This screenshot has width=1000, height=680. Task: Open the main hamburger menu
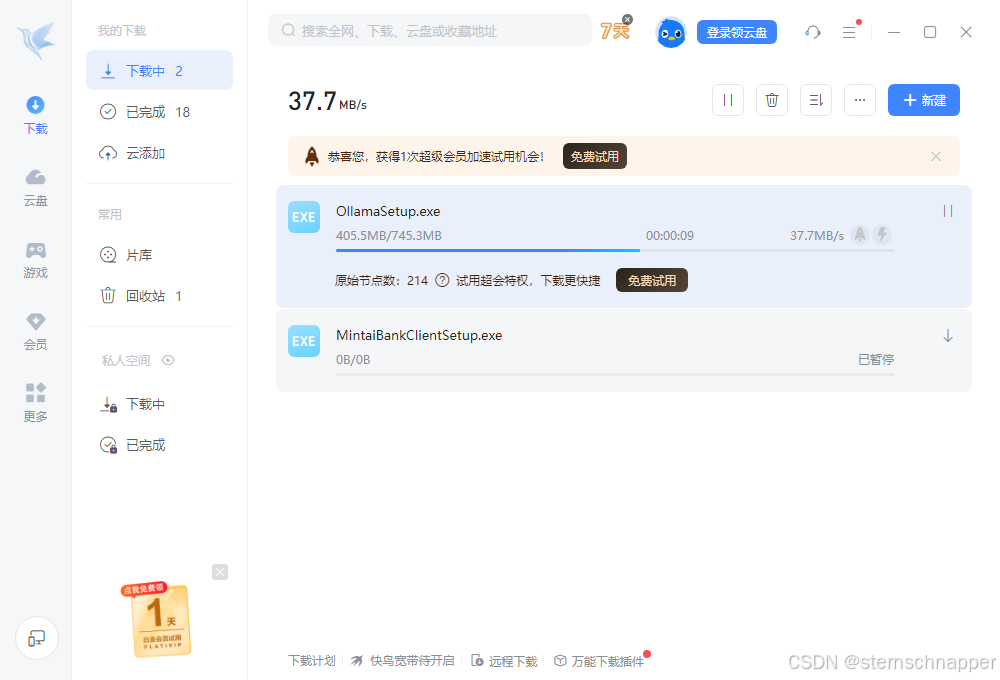pos(849,32)
